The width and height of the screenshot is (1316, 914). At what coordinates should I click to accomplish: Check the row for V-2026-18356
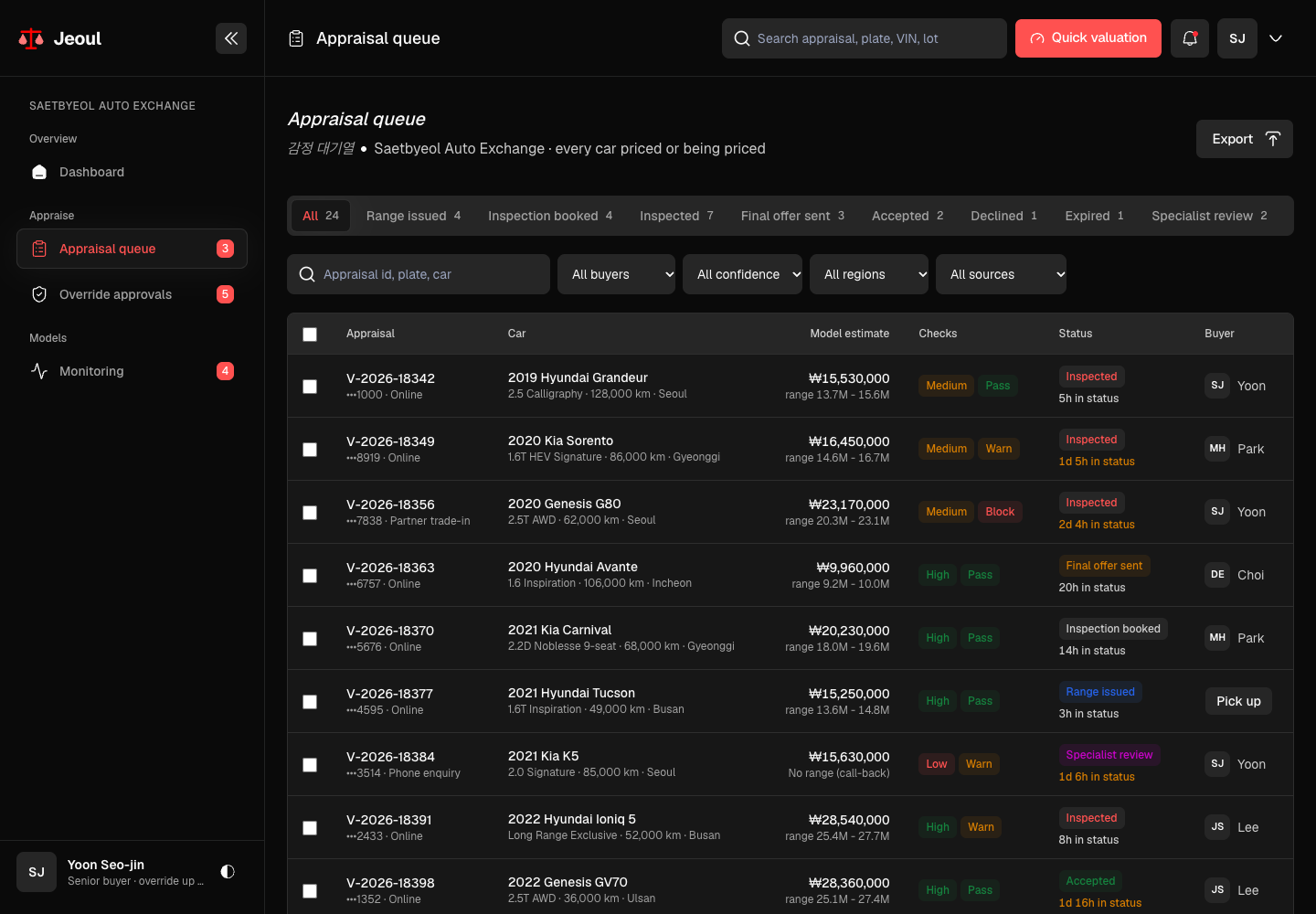(x=310, y=513)
